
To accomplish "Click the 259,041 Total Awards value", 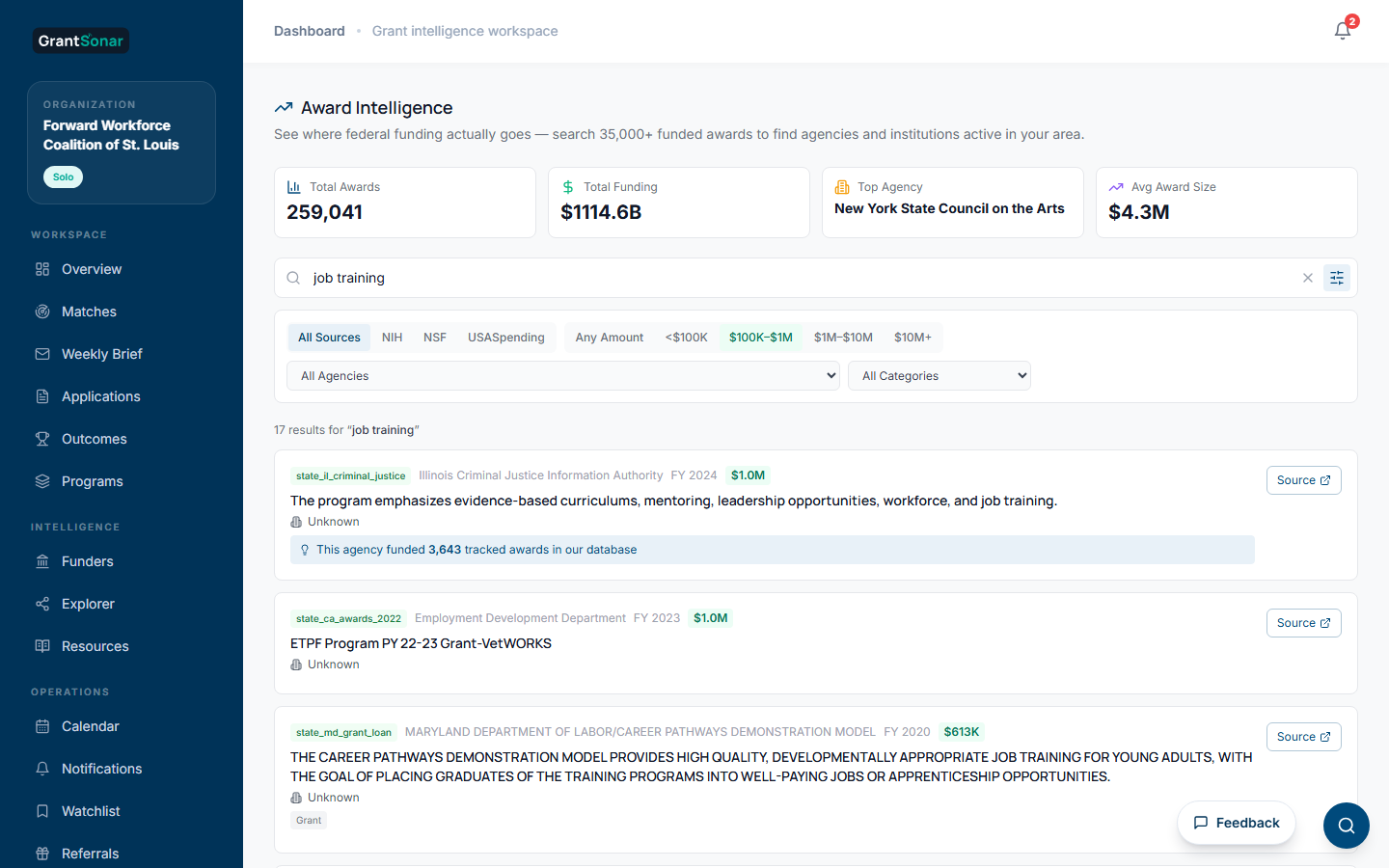I will click(x=325, y=212).
